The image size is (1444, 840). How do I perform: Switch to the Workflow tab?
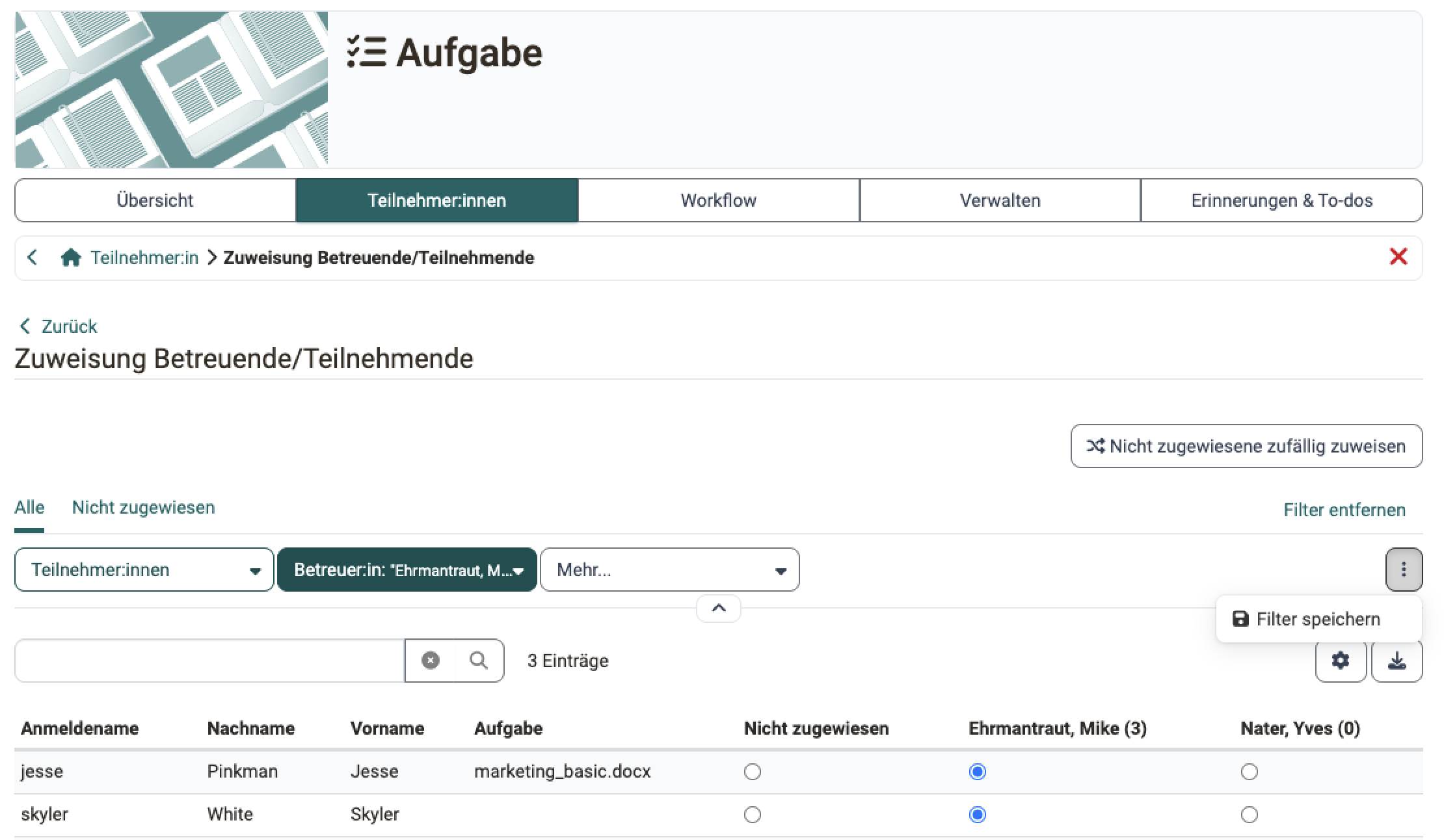coord(719,200)
